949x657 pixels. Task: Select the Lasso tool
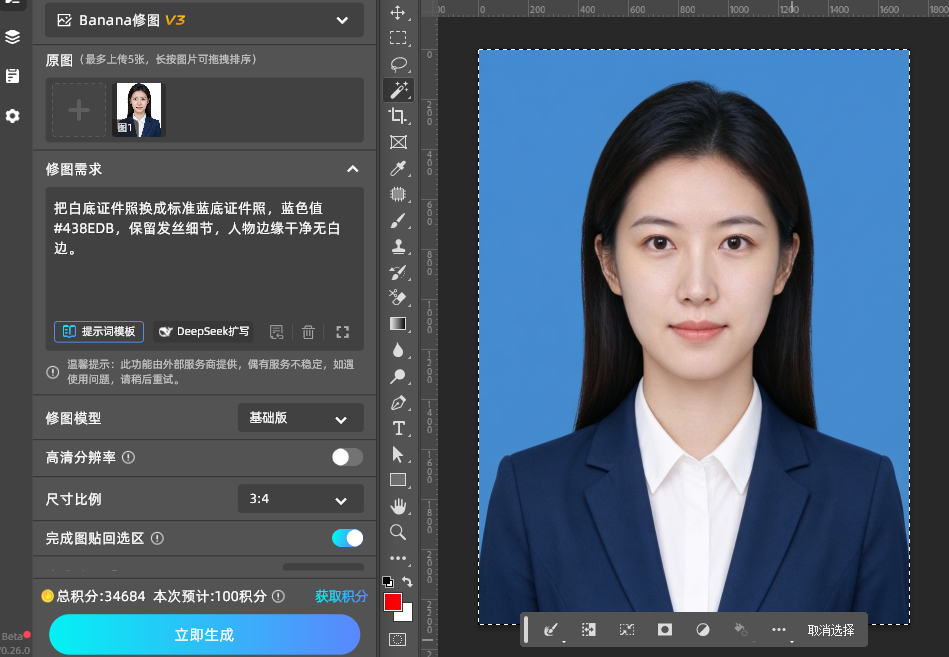[x=398, y=64]
